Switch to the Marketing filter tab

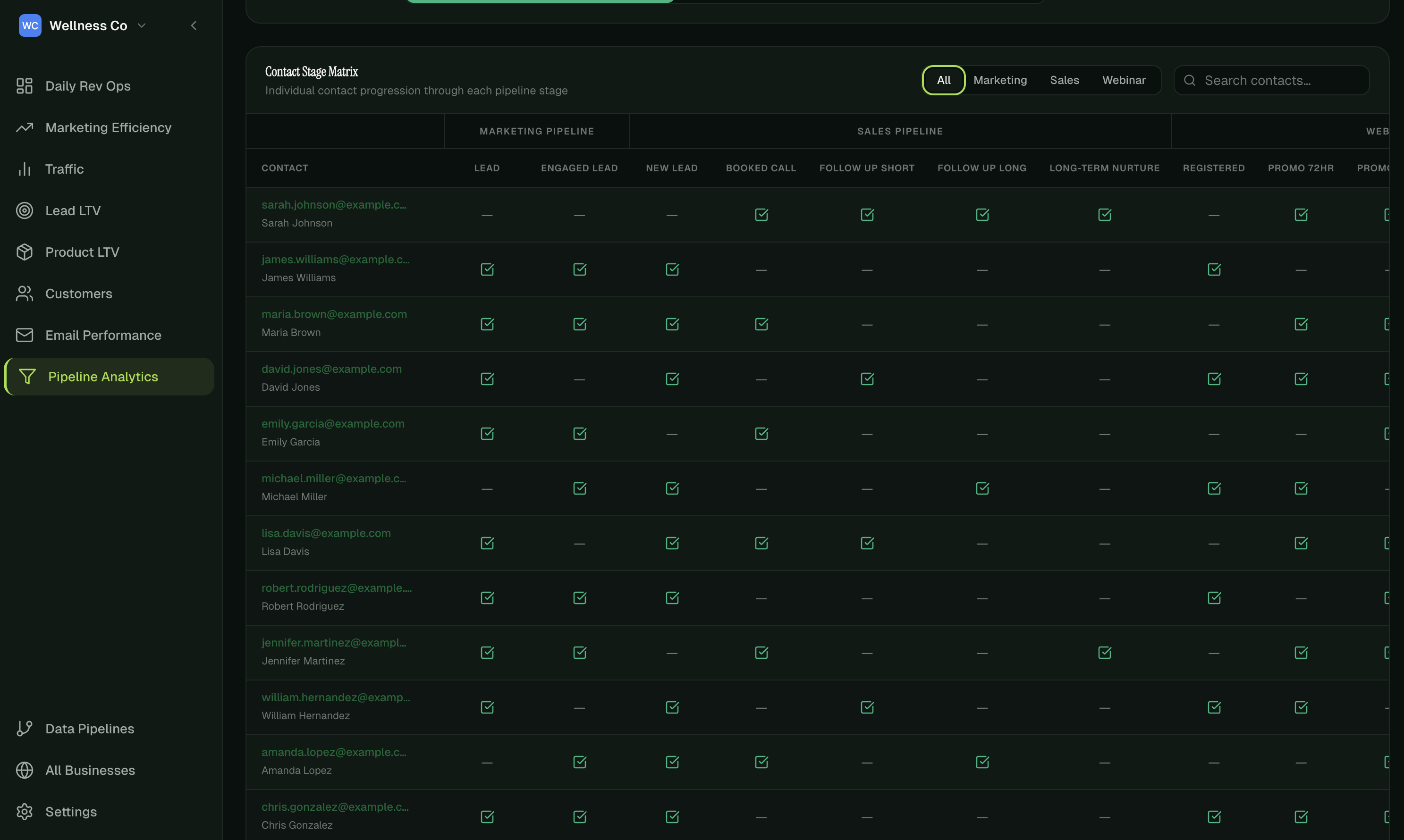tap(1000, 80)
